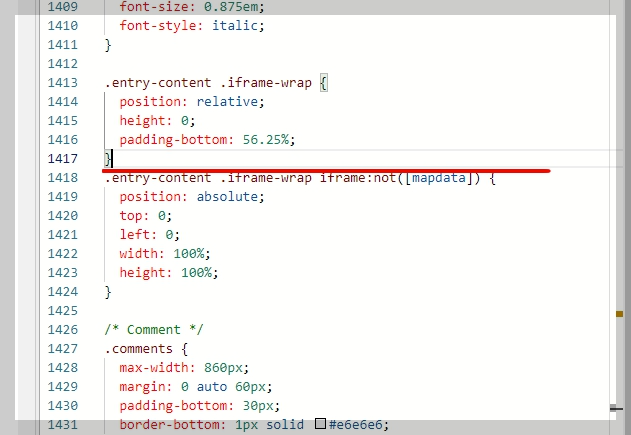
Task: Click the orange marker in the scrollbar overview
Action: tap(619, 313)
